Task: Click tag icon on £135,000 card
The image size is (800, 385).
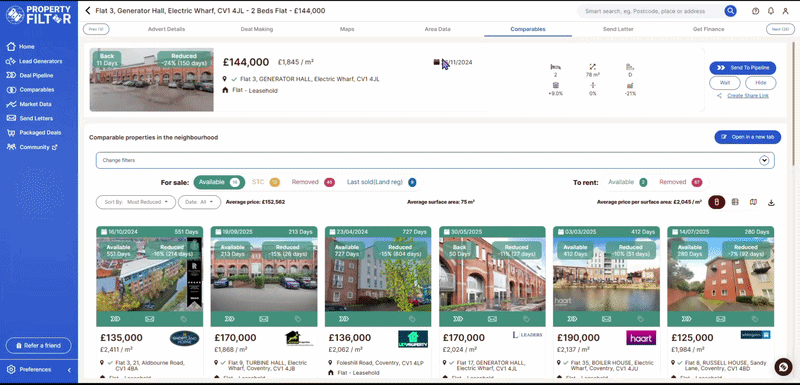Action: click(x=184, y=319)
